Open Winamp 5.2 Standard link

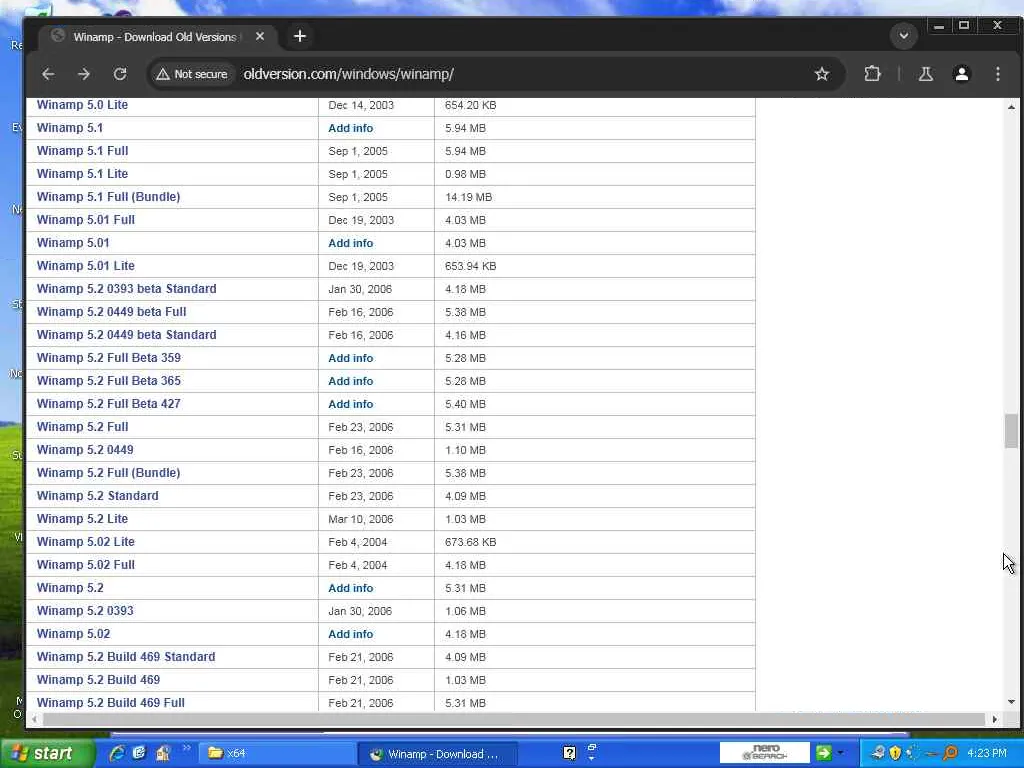click(x=97, y=496)
